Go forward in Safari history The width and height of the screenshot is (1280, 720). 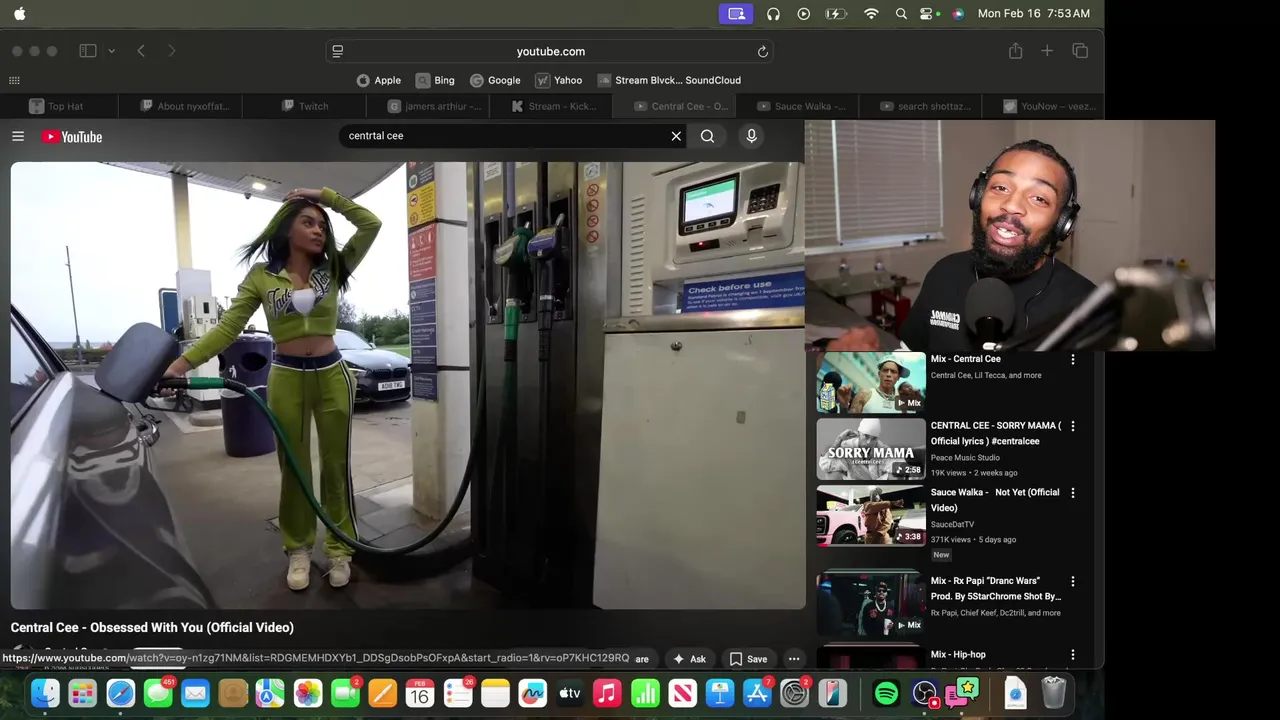coord(171,51)
